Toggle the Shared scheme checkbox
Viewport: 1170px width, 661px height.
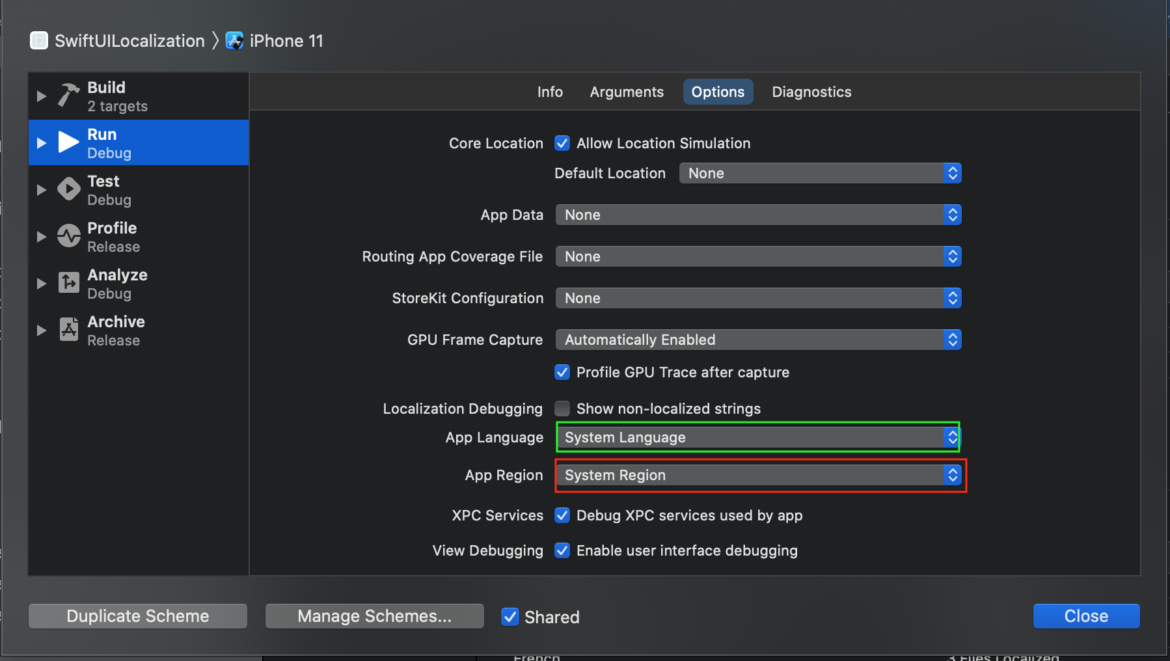tap(510, 616)
